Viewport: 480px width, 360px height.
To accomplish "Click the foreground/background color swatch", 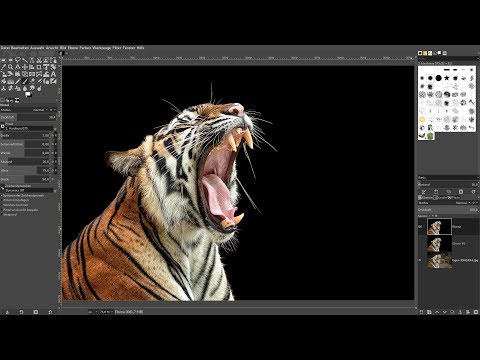I will tap(28, 95).
